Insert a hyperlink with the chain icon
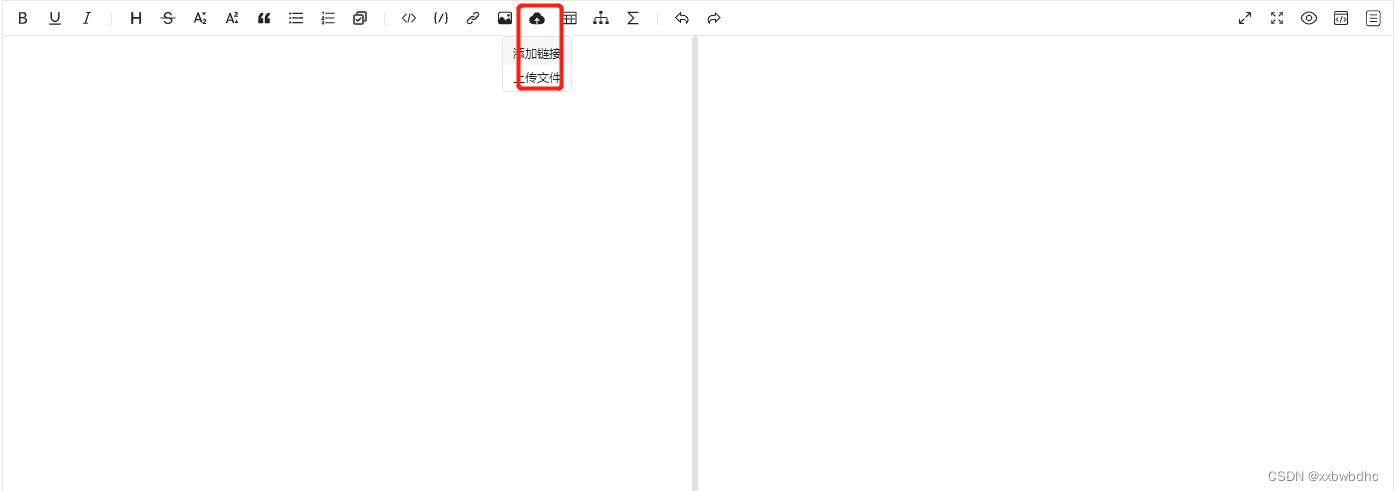The image size is (1394, 491). coord(473,18)
